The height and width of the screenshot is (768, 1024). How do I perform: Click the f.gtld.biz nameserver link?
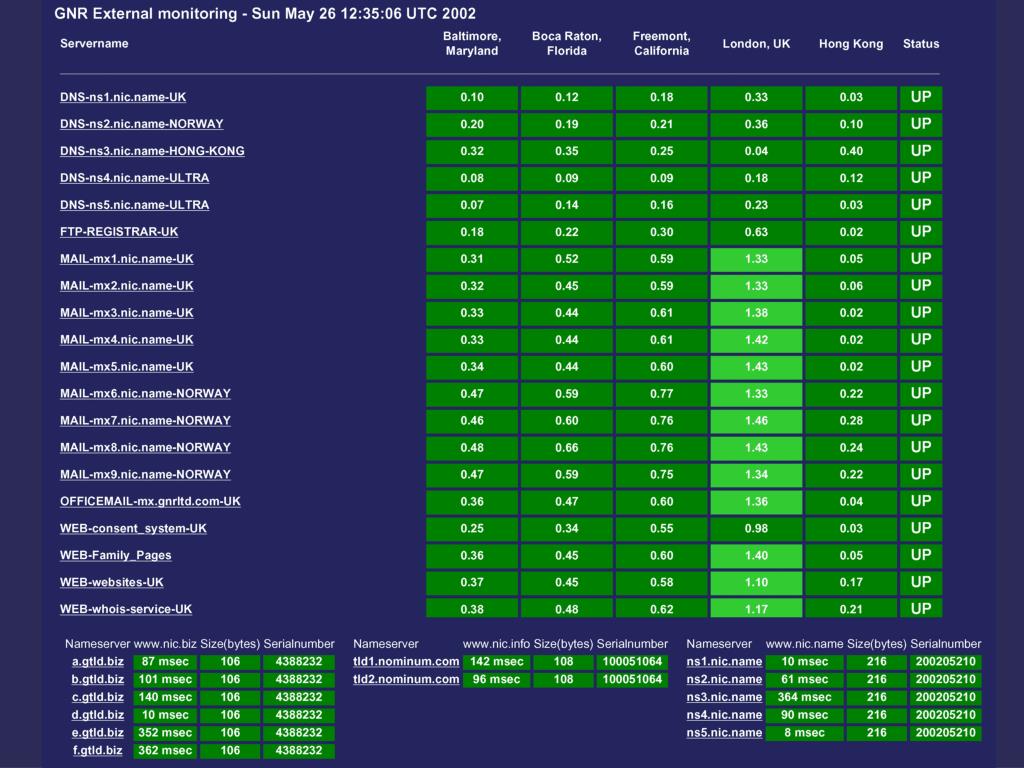coord(98,750)
